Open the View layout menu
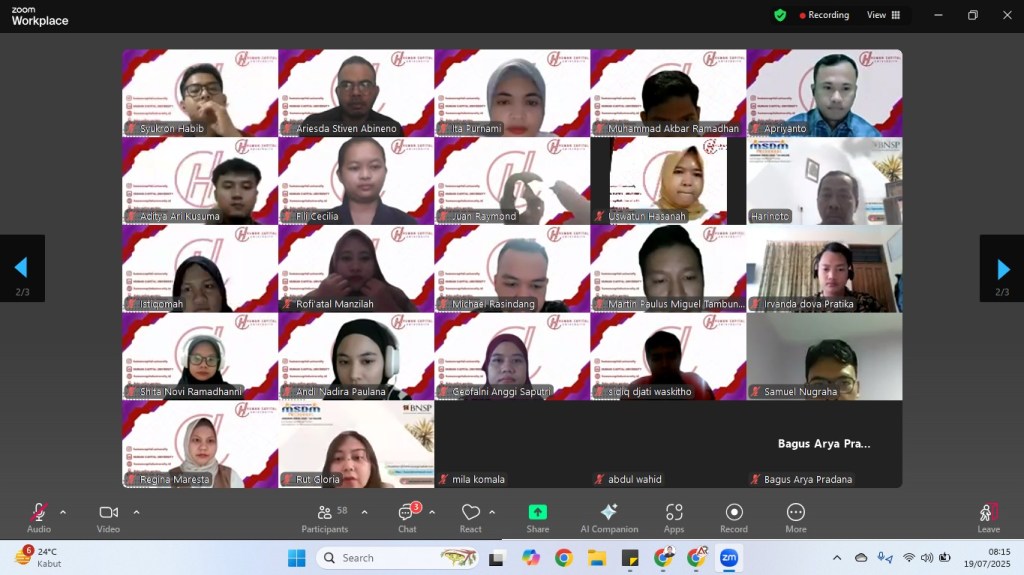The width and height of the screenshot is (1024, 575). coord(883,15)
